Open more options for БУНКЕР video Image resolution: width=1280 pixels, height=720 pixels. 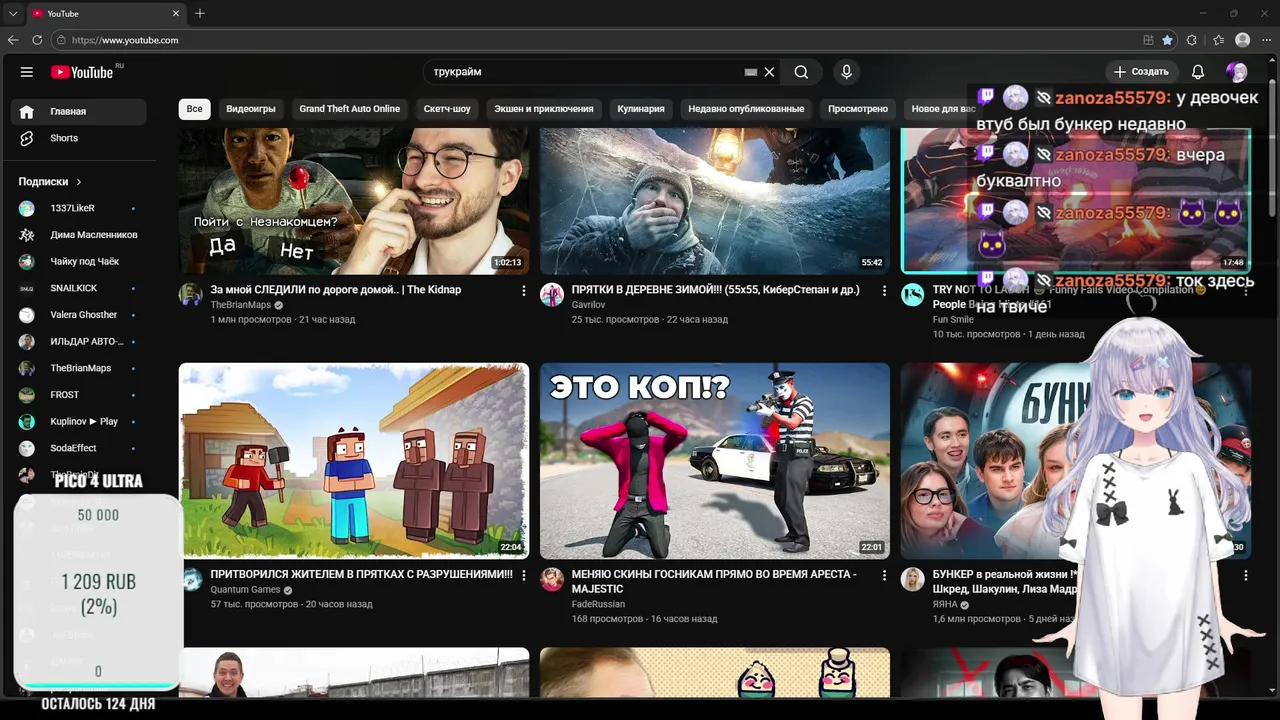coord(1246,576)
